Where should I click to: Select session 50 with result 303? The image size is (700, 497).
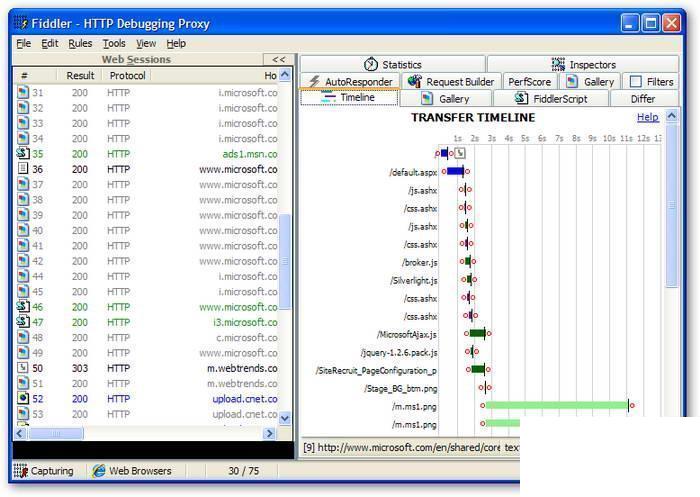pos(147,368)
